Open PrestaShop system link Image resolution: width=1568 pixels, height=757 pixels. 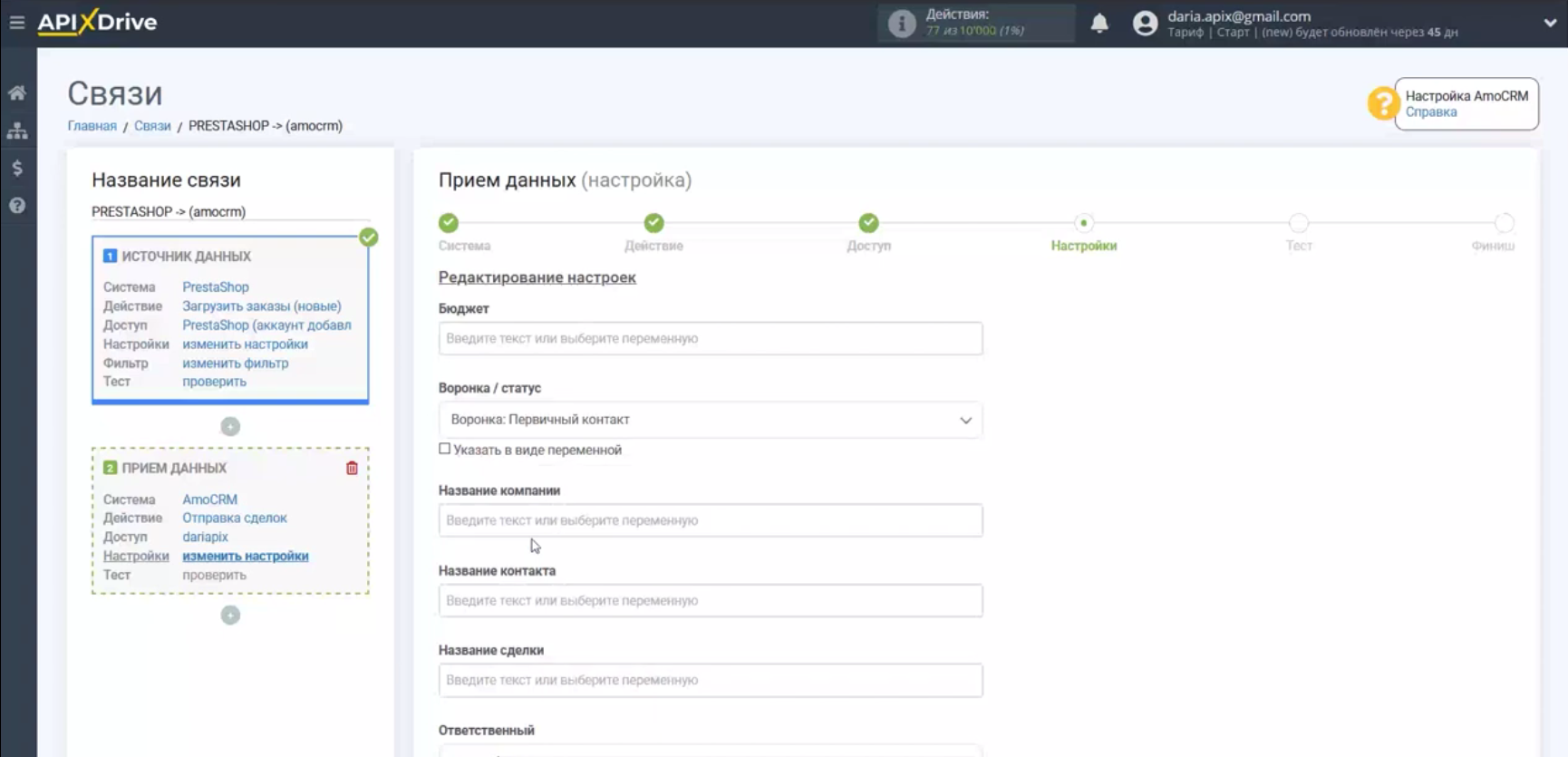pos(216,287)
